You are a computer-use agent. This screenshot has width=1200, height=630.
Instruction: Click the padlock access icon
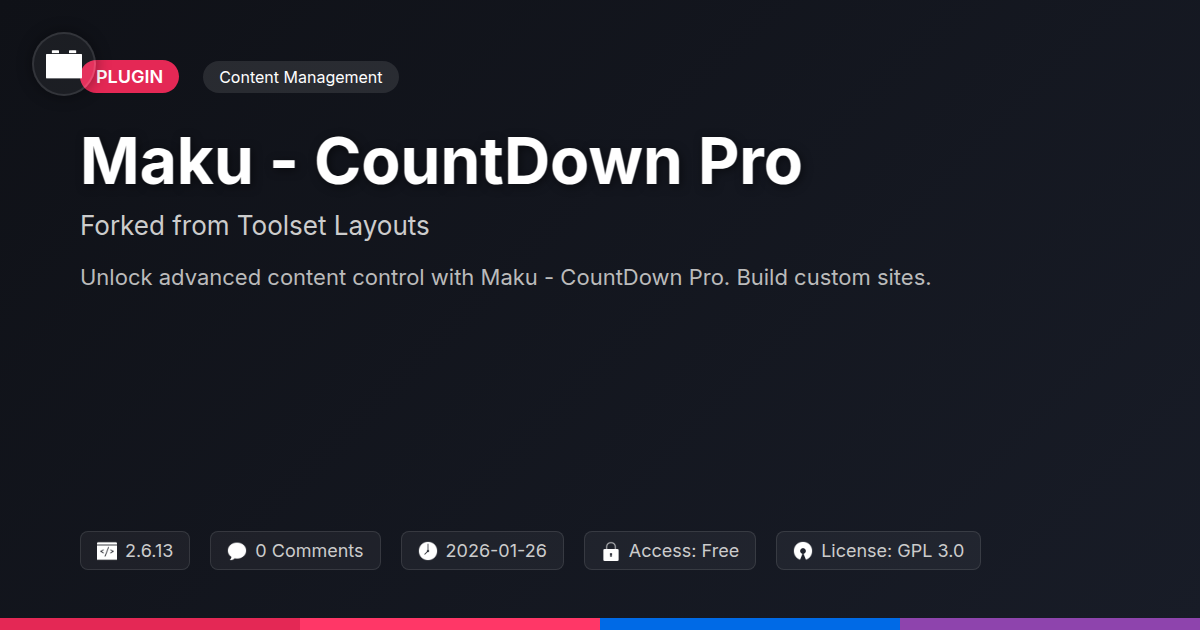611,551
